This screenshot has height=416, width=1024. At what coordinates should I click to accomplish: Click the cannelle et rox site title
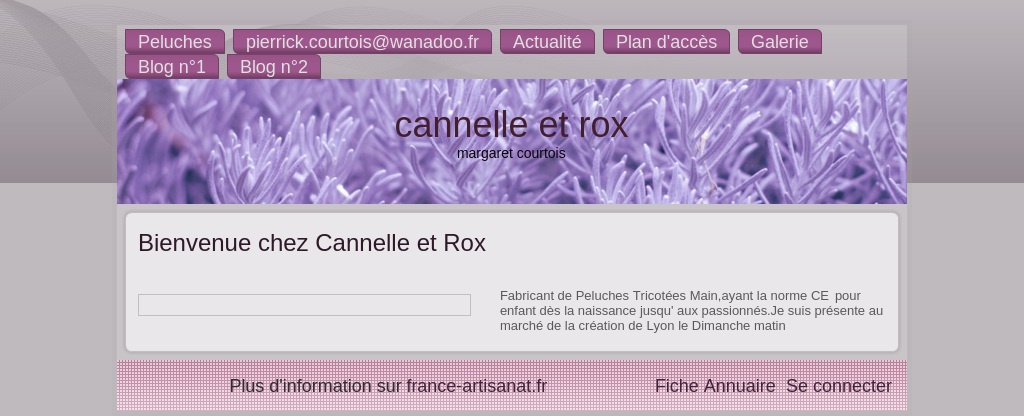pyautogui.click(x=511, y=125)
